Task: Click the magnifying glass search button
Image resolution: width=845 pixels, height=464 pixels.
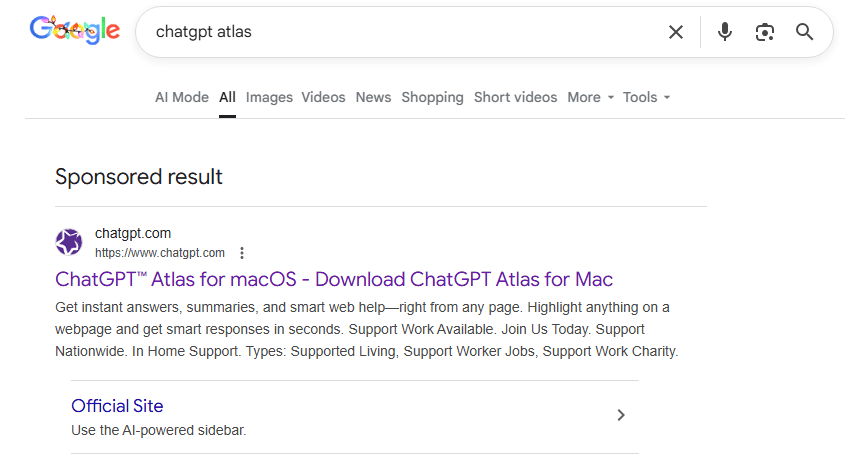Action: point(805,32)
